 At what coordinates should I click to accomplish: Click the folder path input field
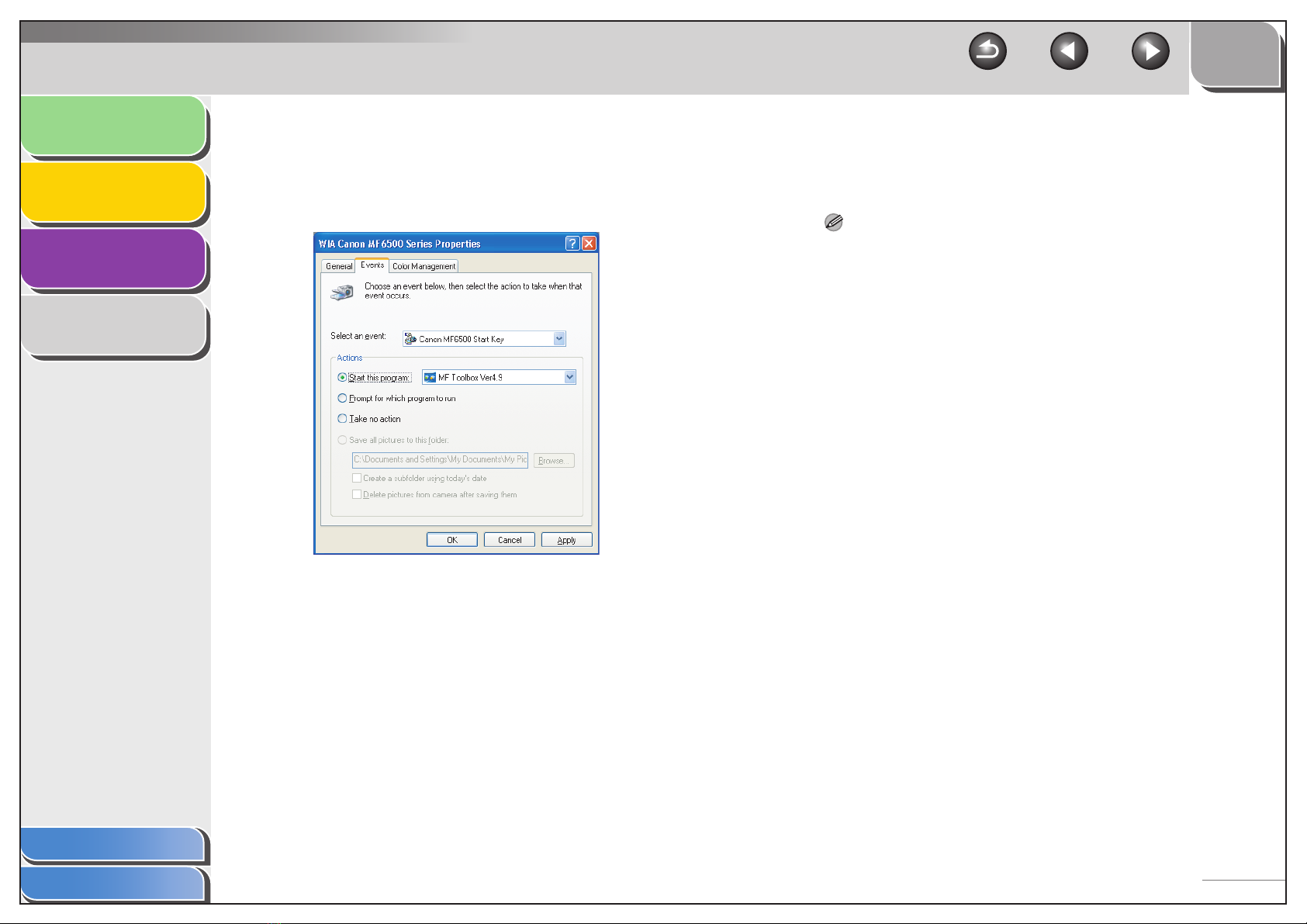pos(440,460)
